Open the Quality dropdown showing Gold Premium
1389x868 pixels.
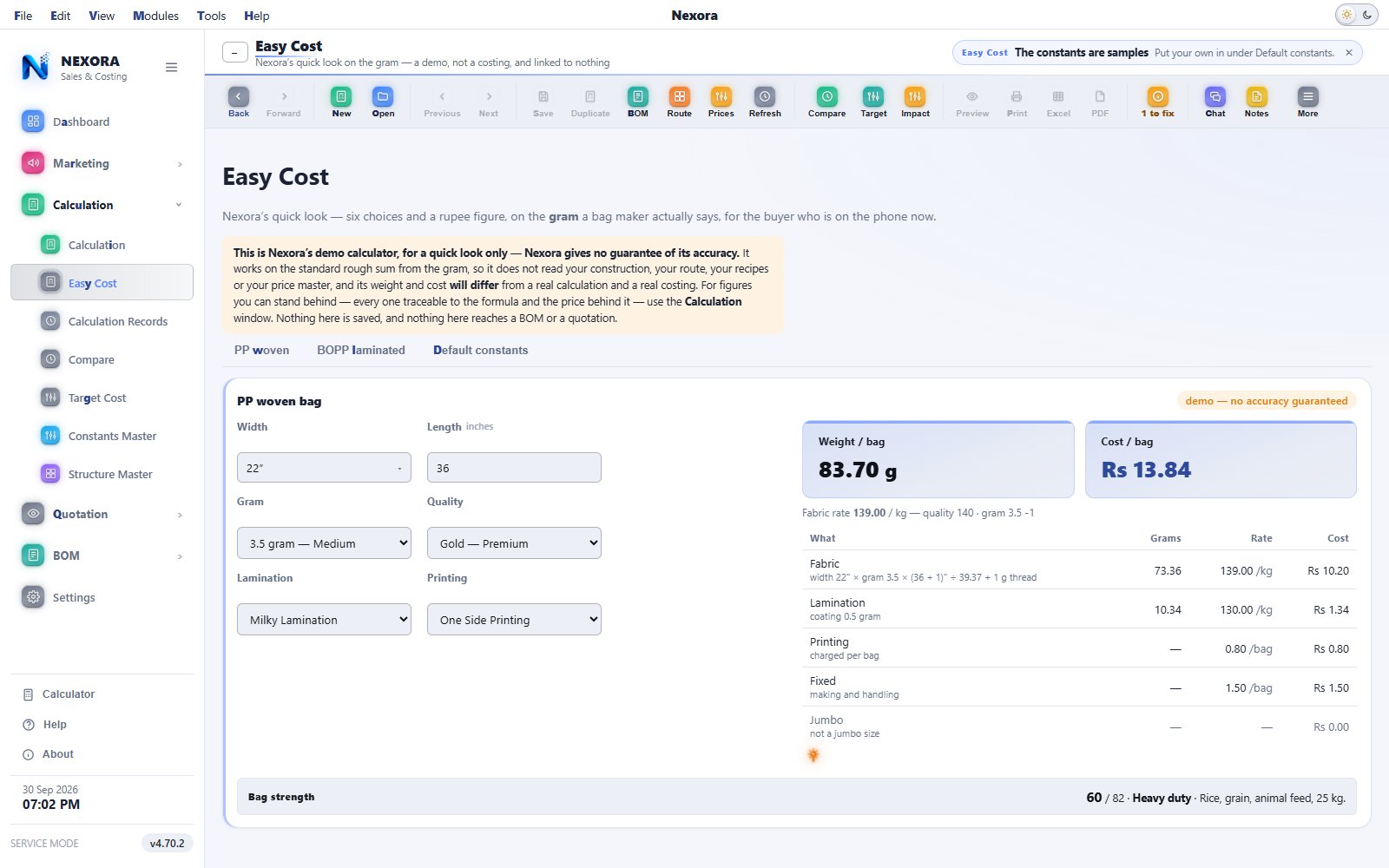(x=514, y=543)
